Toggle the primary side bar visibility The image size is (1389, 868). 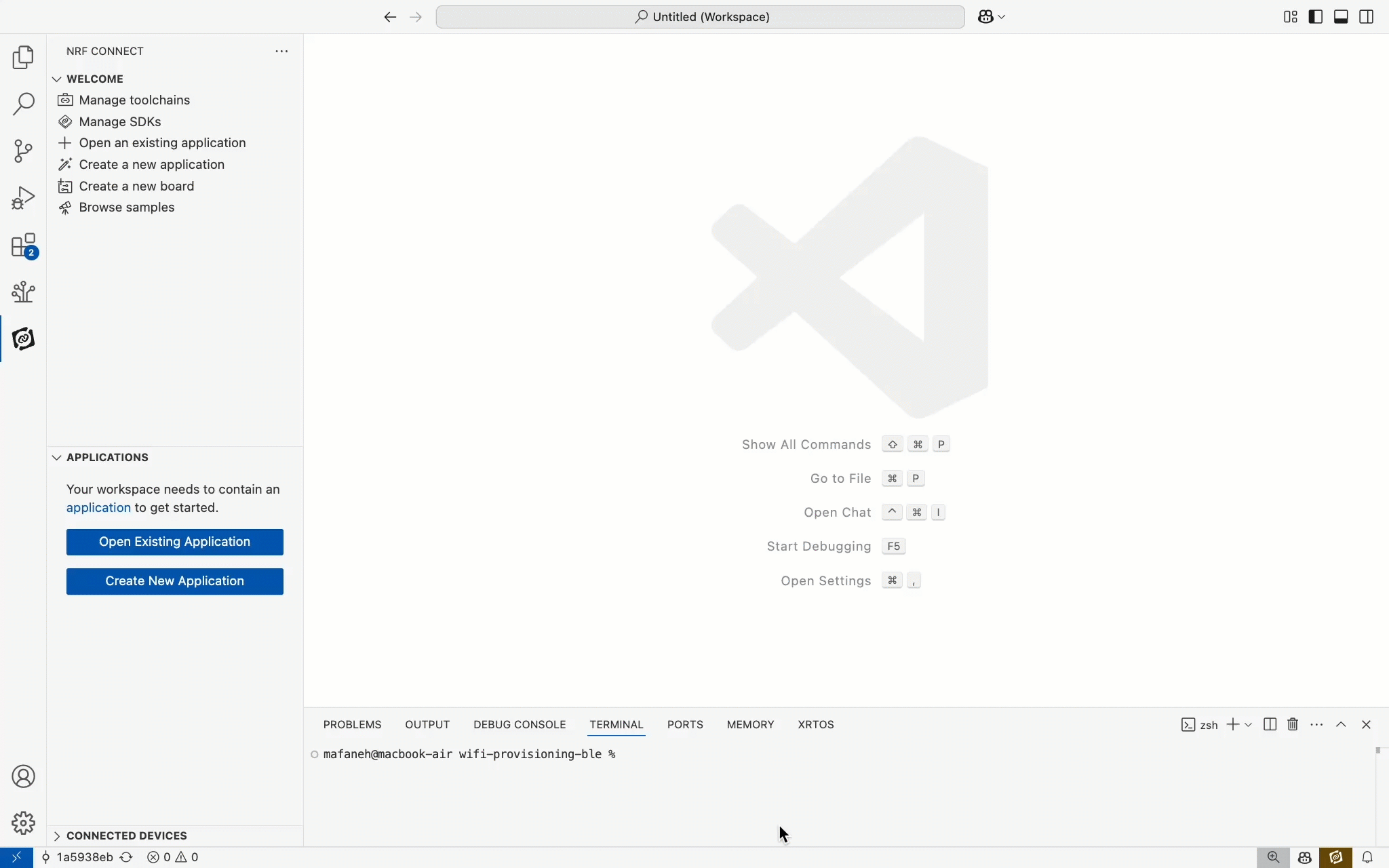tap(1316, 17)
